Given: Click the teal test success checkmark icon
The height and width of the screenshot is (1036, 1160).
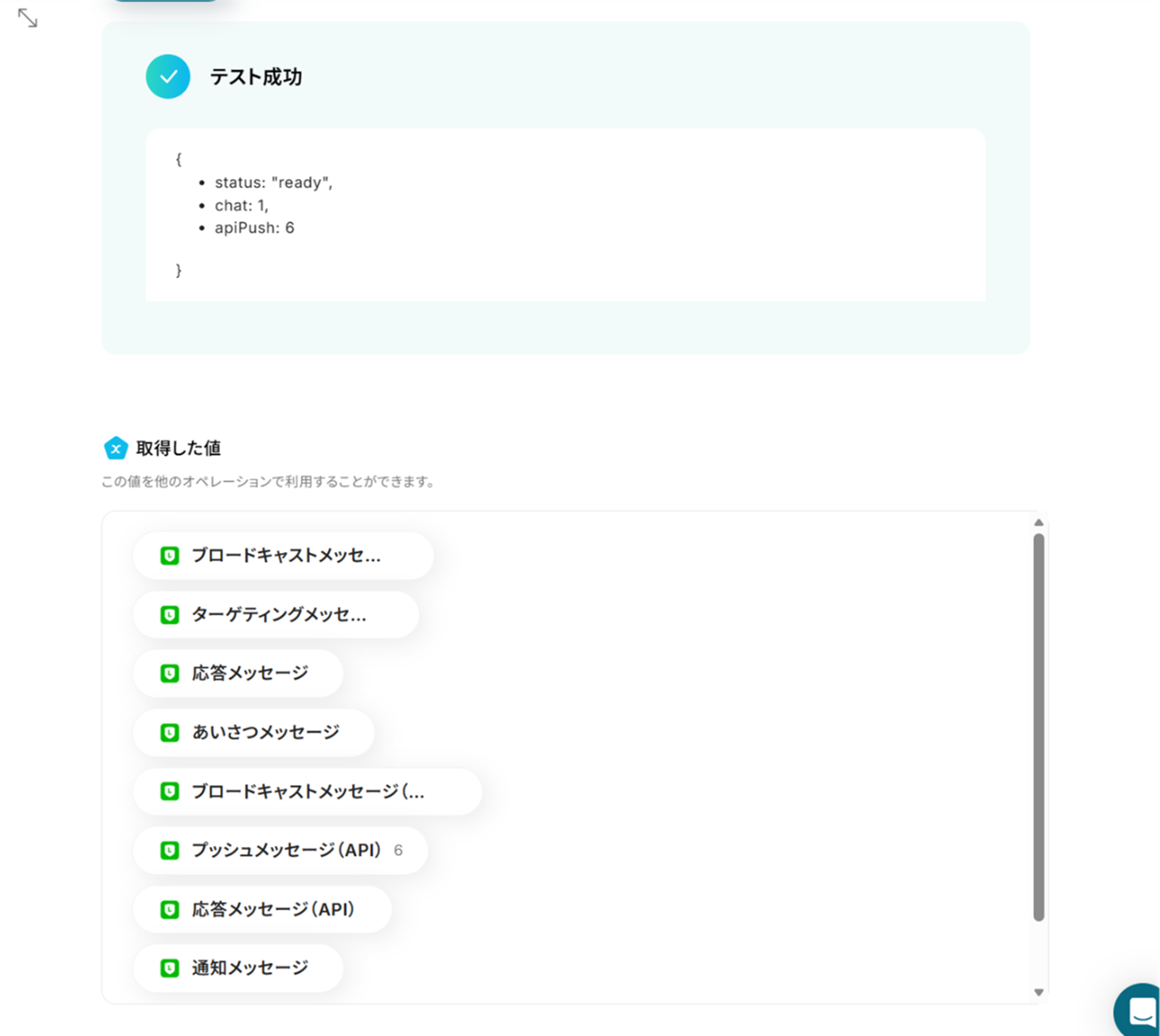Looking at the screenshot, I should point(168,77).
